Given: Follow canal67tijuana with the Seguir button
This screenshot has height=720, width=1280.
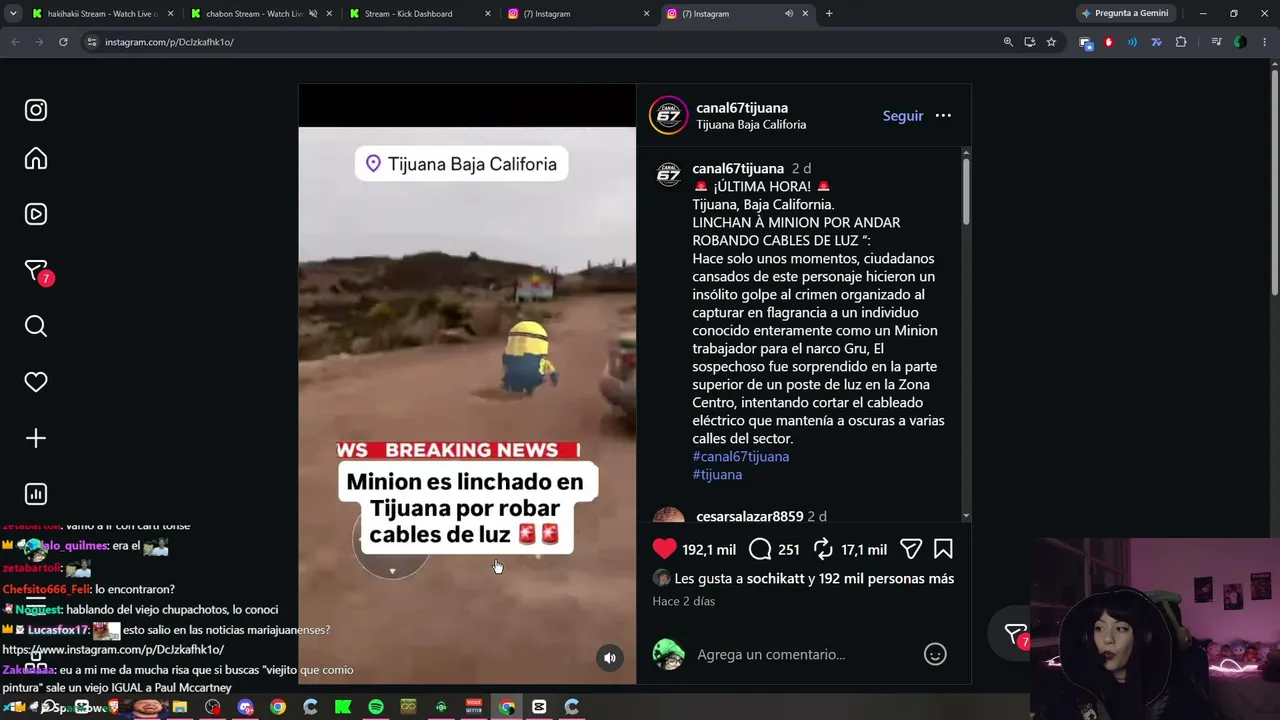Looking at the screenshot, I should click(903, 116).
